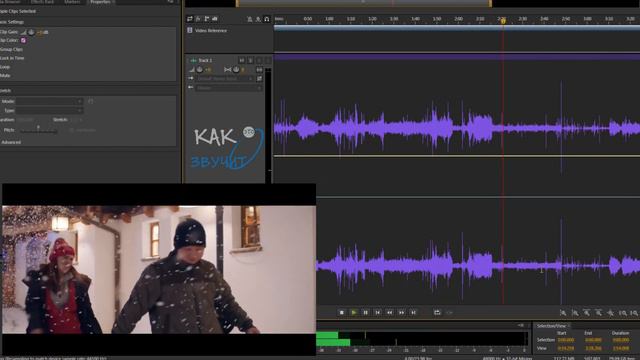This screenshot has width=640, height=360.
Task: Toggle the Track 1 stereo/mono sum button
Action: pos(259,70)
